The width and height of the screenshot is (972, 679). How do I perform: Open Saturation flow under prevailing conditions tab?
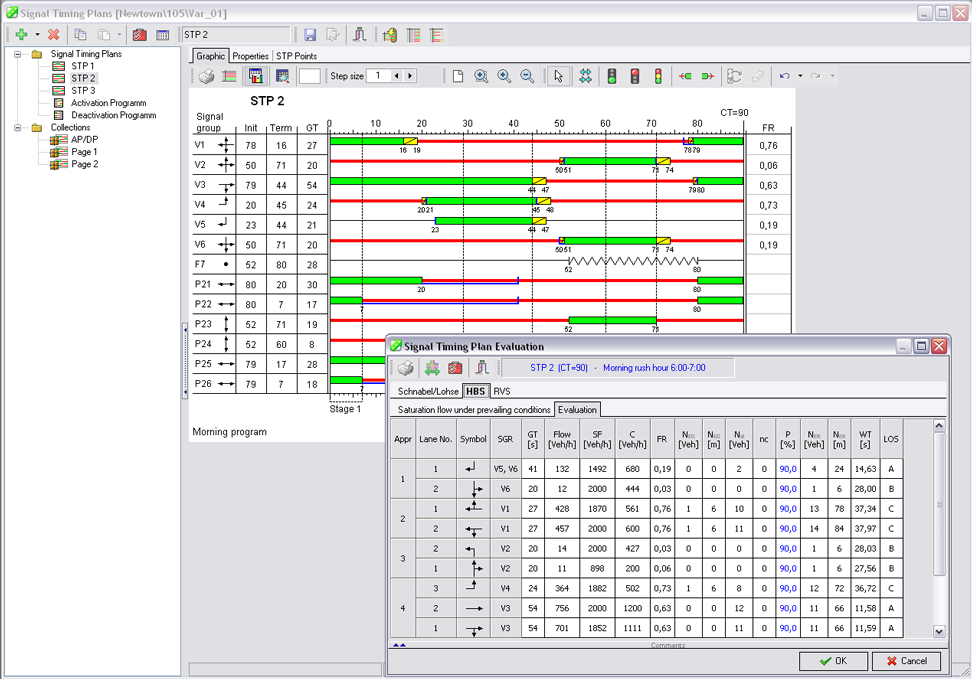474,410
